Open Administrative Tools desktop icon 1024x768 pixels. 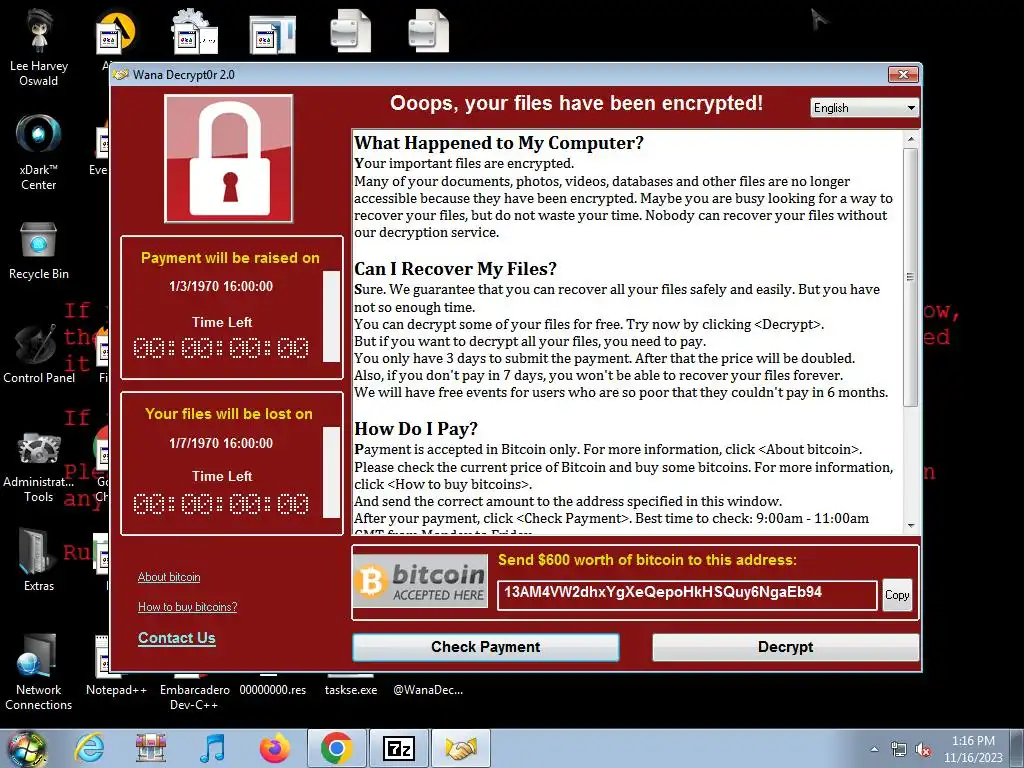[x=39, y=466]
